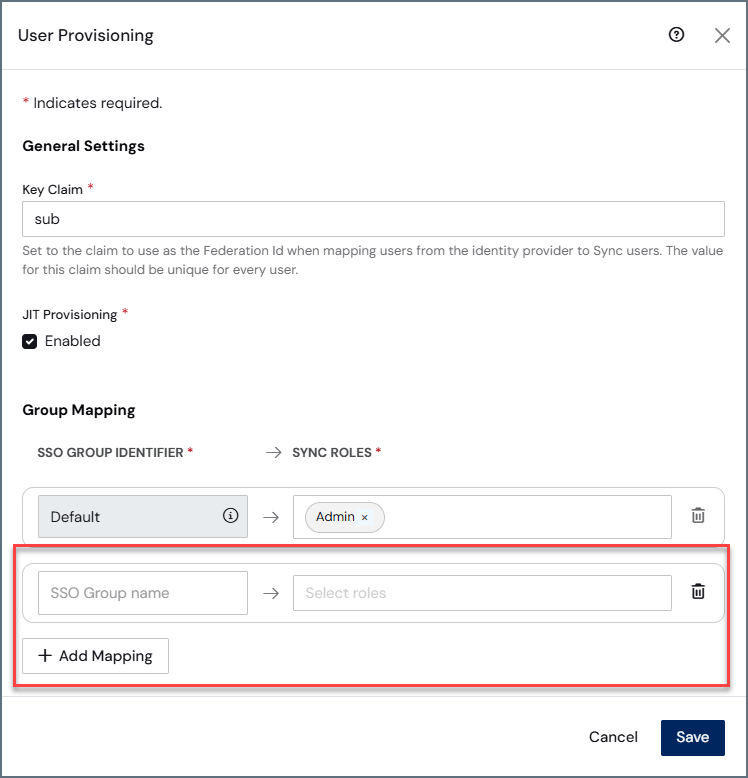This screenshot has width=748, height=778.
Task: Toggle the JIT Provisioning Enabled checkbox
Action: (30, 341)
